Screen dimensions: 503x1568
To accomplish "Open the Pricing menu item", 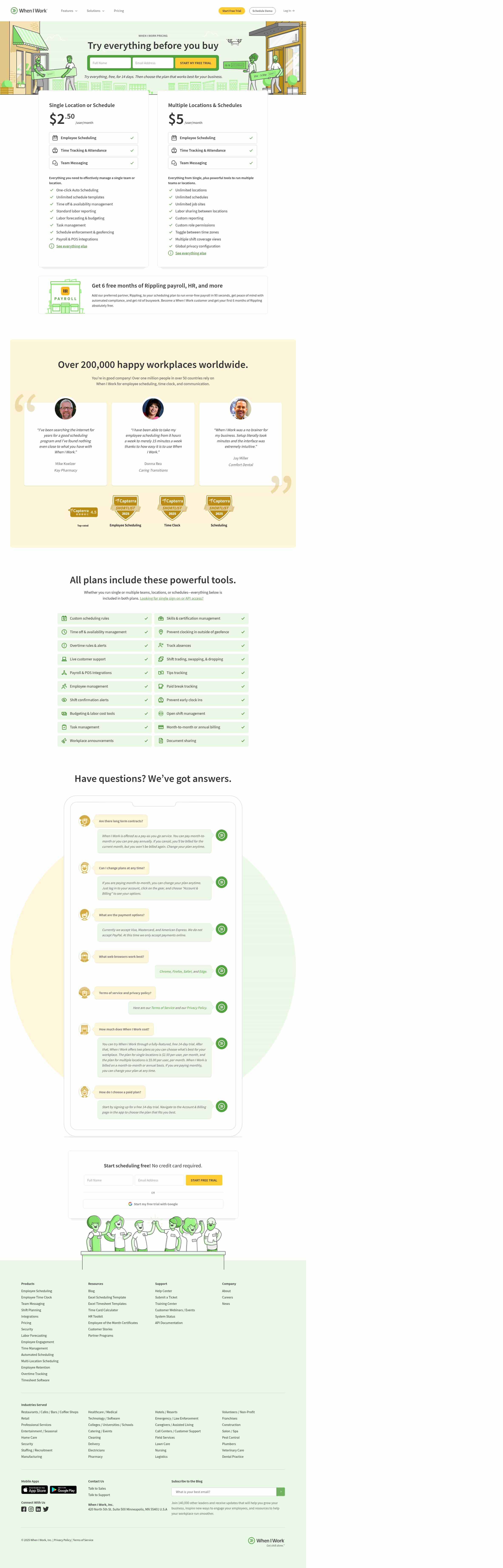I will click(x=119, y=11).
